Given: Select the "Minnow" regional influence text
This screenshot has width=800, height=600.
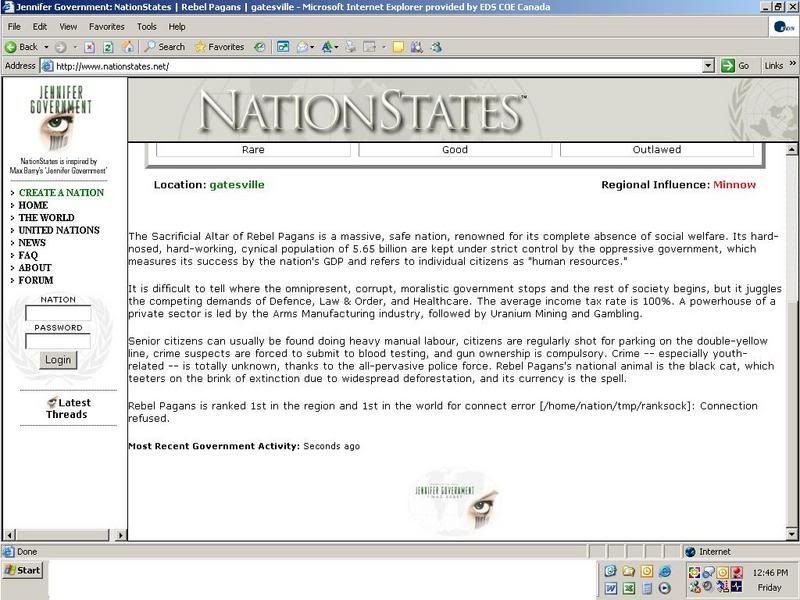Looking at the screenshot, I should pyautogui.click(x=735, y=185).
